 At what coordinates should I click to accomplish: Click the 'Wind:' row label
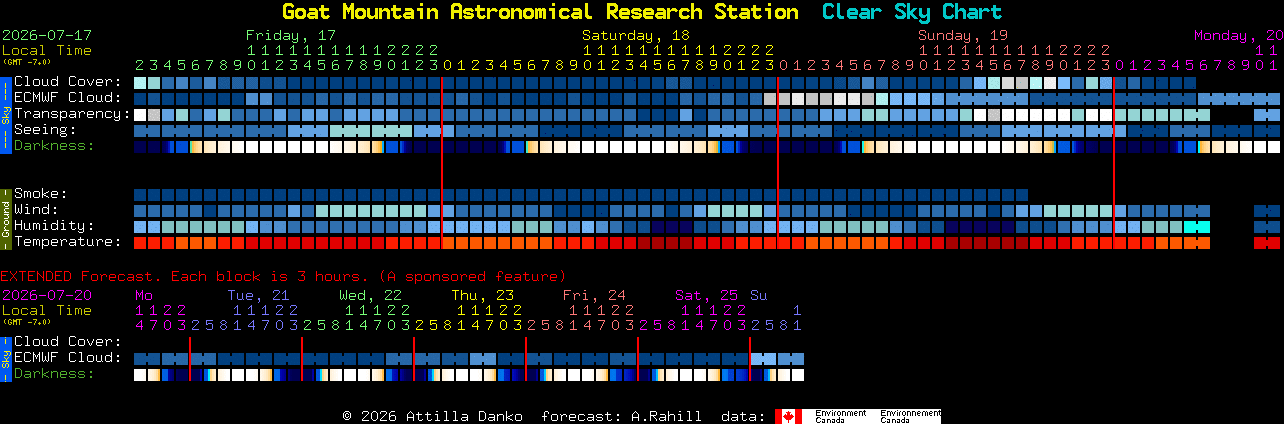tap(36, 210)
